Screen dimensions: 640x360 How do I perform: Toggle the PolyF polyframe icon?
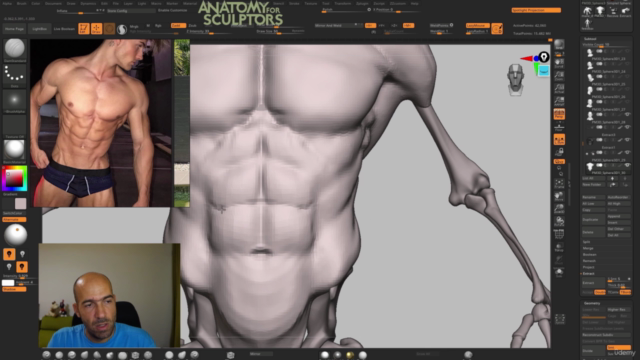click(x=559, y=234)
